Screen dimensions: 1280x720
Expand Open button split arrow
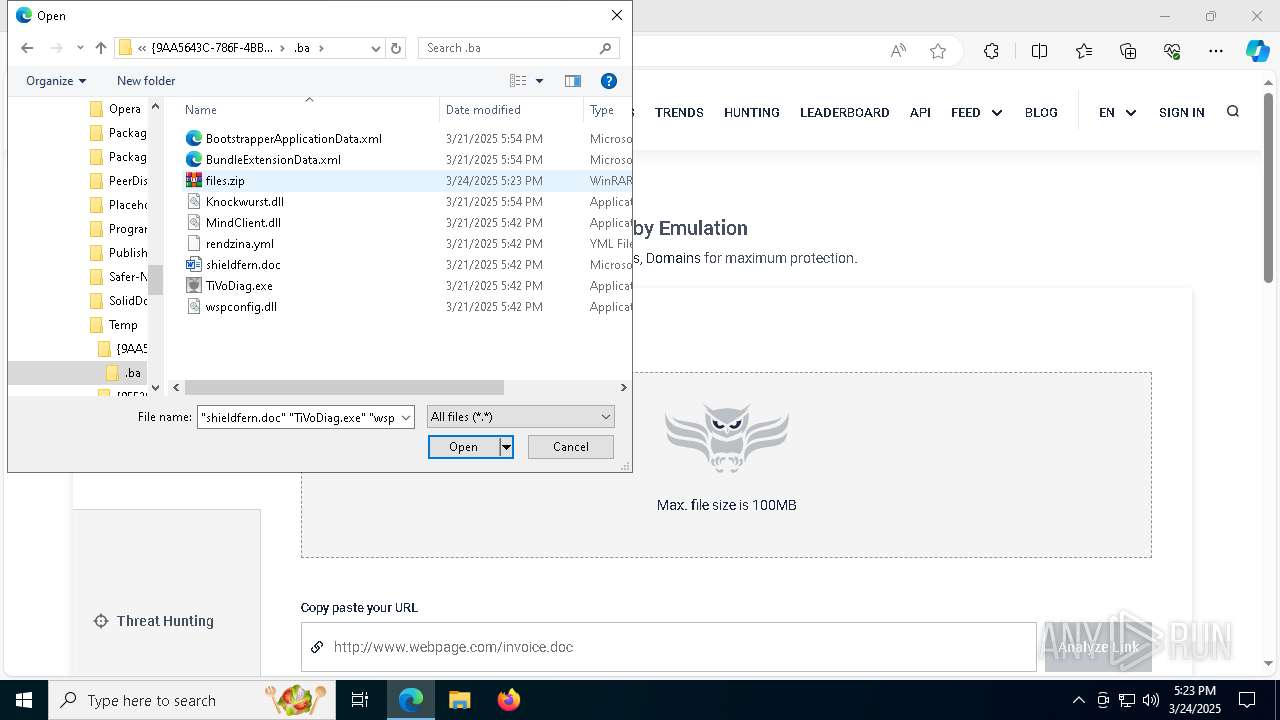point(506,447)
